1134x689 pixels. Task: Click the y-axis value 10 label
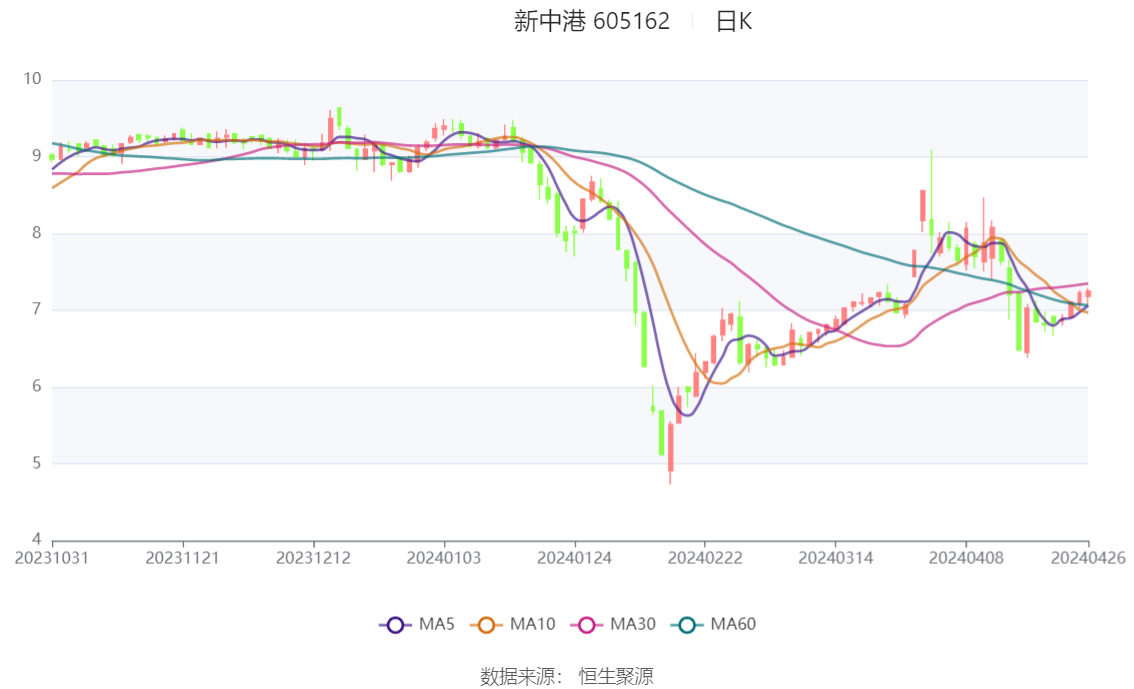(x=33, y=79)
